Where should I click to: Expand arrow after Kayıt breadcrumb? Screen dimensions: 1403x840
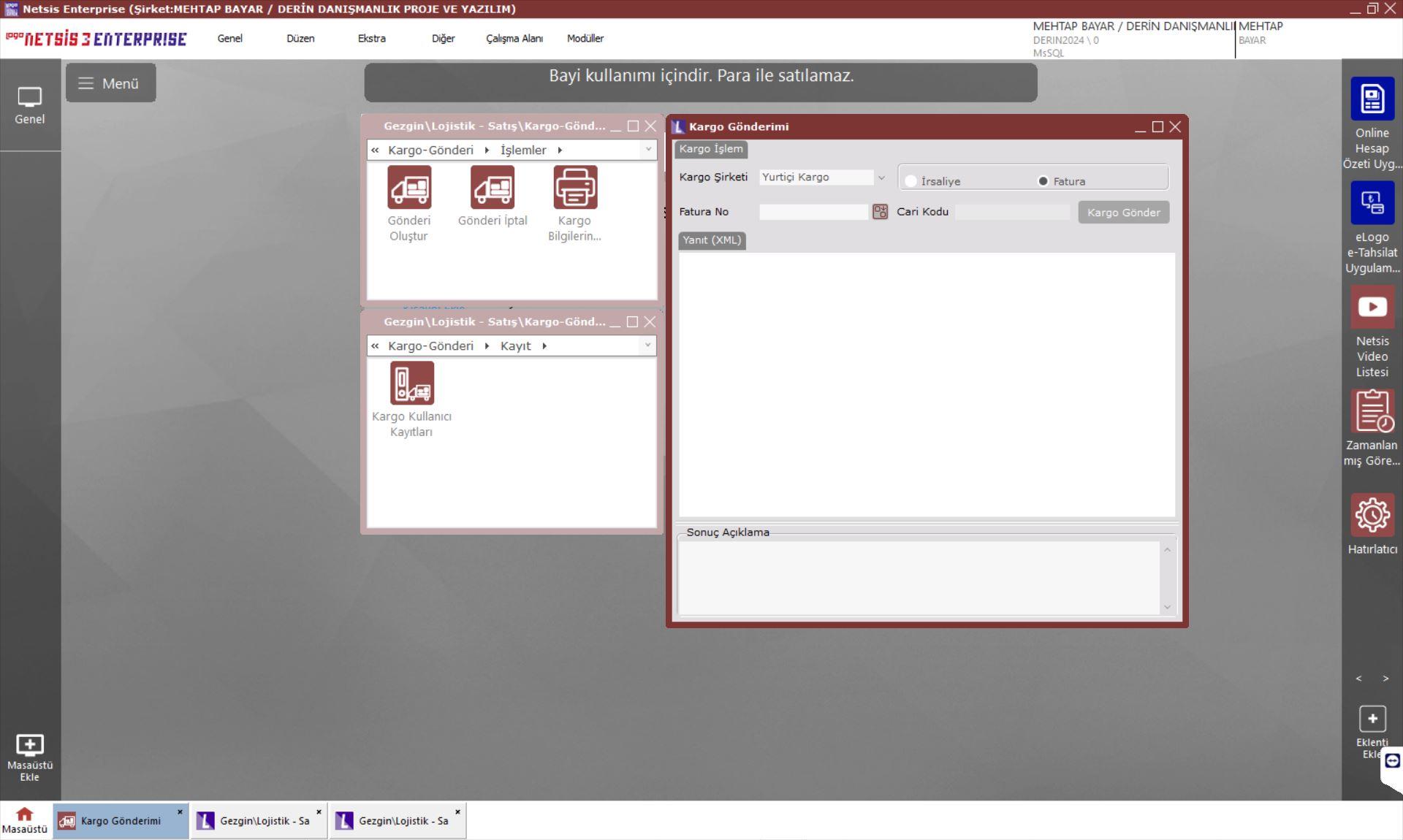(544, 345)
